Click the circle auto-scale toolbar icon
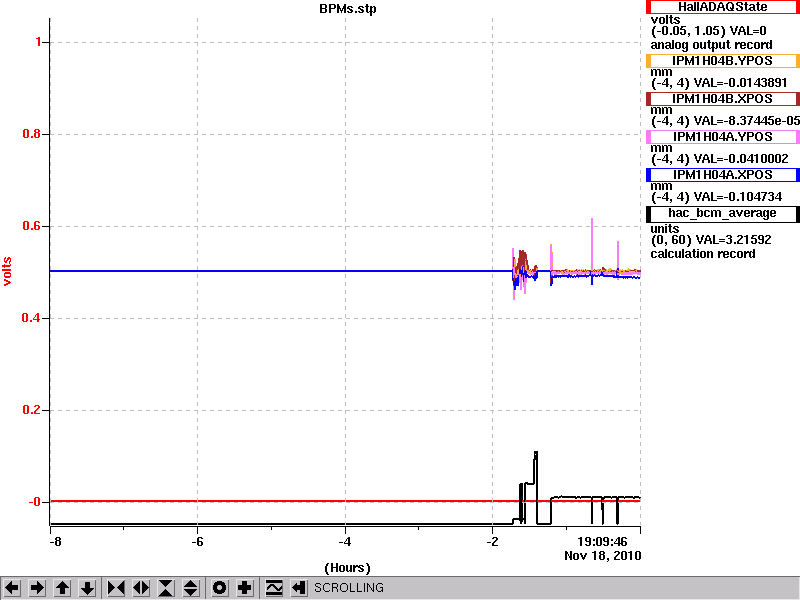This screenshot has width=800, height=600. pyautogui.click(x=220, y=588)
